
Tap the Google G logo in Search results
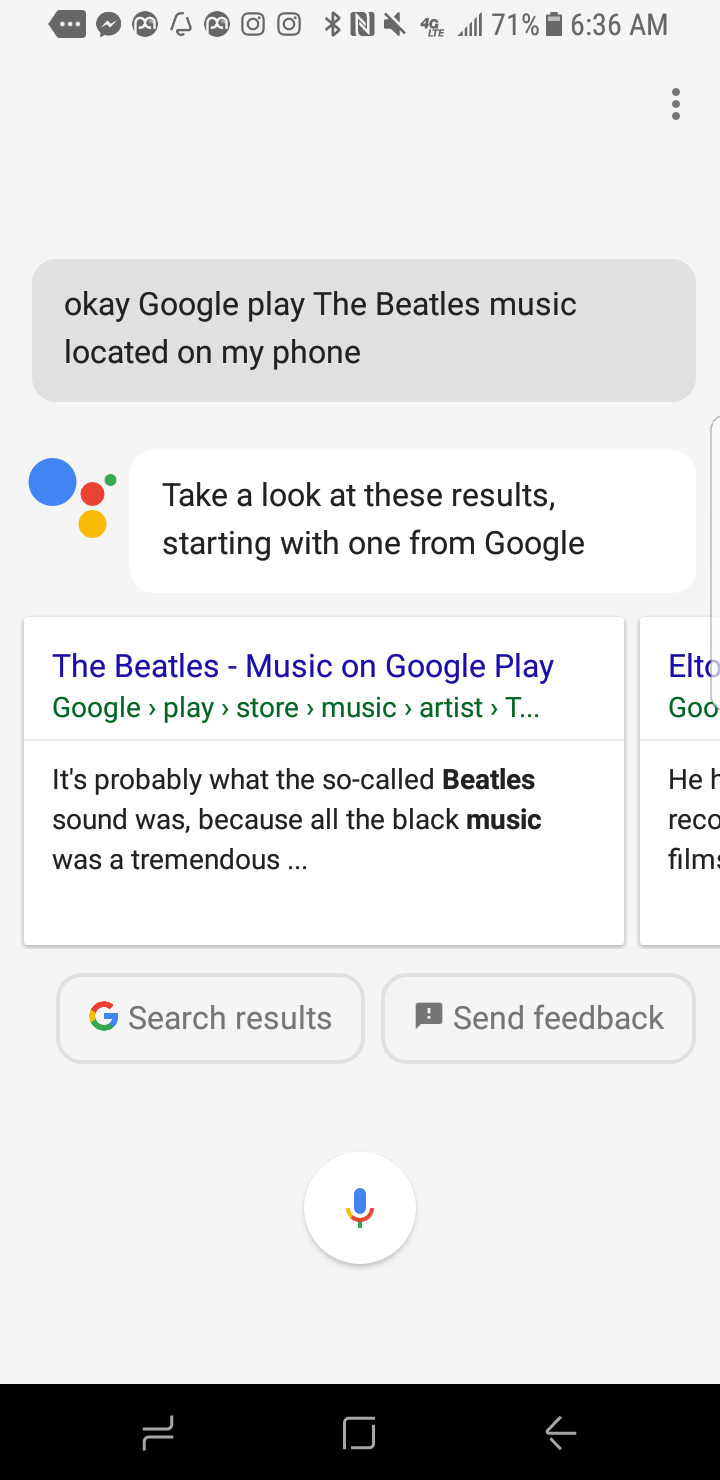pos(103,1017)
